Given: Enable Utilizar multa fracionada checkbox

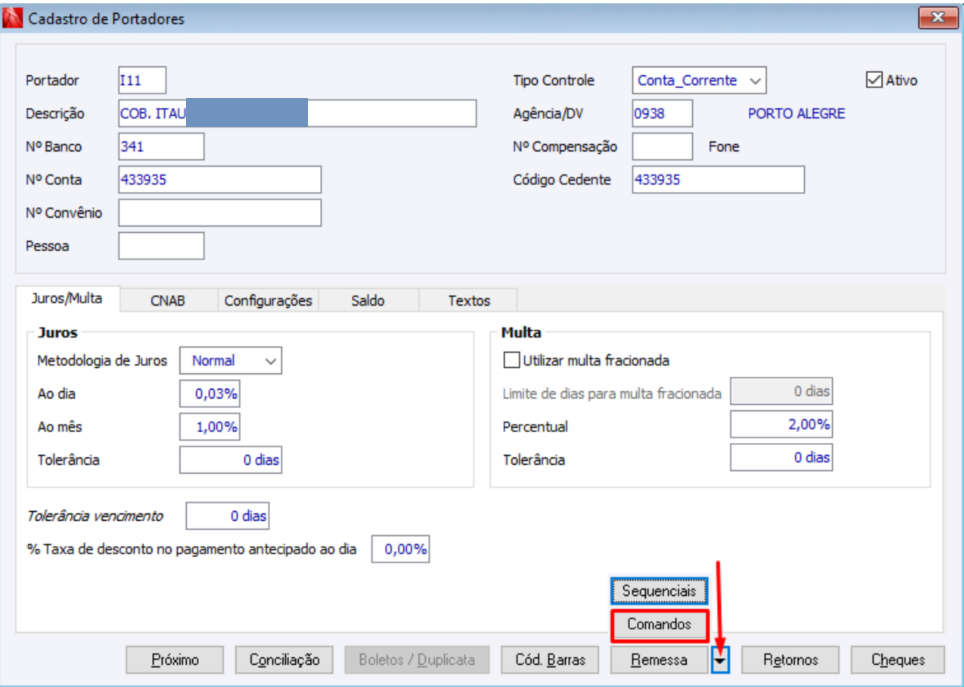Looking at the screenshot, I should (512, 360).
